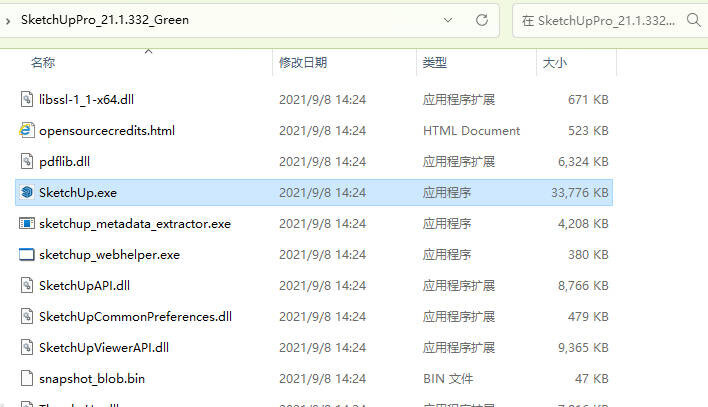
Task: Select the SketchUpCommonPreferences.dll file name
Action: pos(135,316)
